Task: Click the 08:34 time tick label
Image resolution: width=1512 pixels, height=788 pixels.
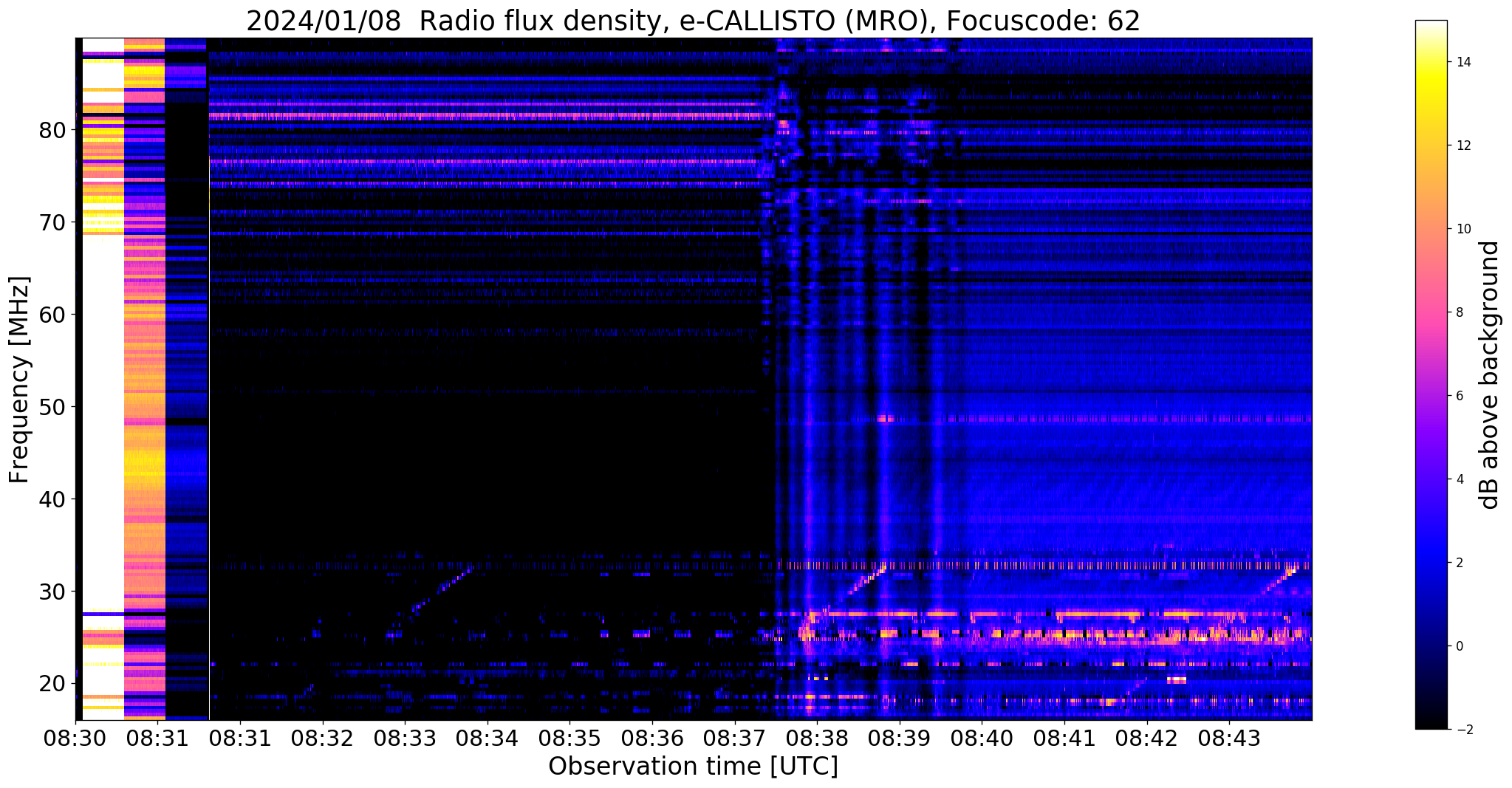Action: (x=488, y=738)
